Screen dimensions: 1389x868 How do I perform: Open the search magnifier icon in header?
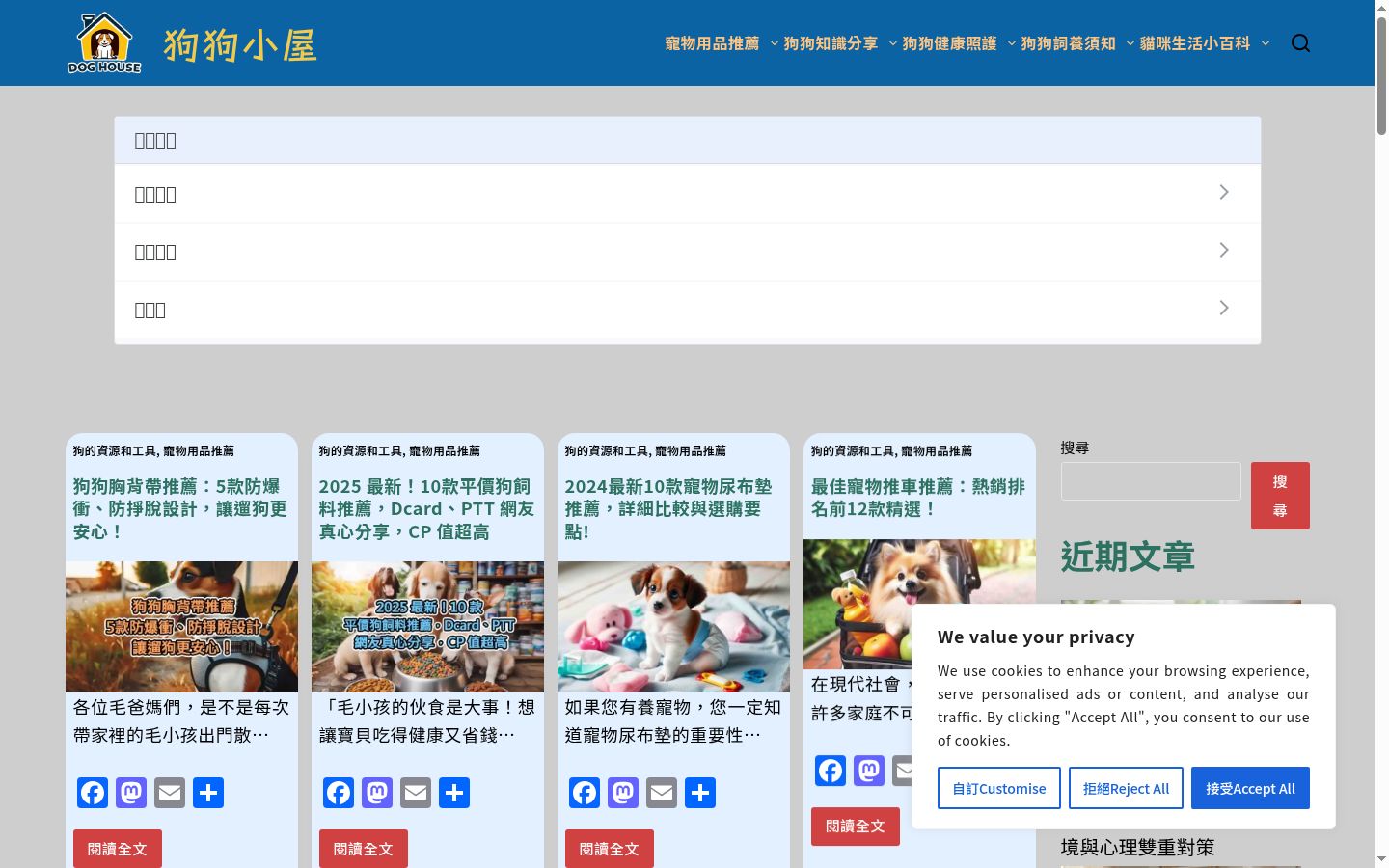click(1300, 43)
